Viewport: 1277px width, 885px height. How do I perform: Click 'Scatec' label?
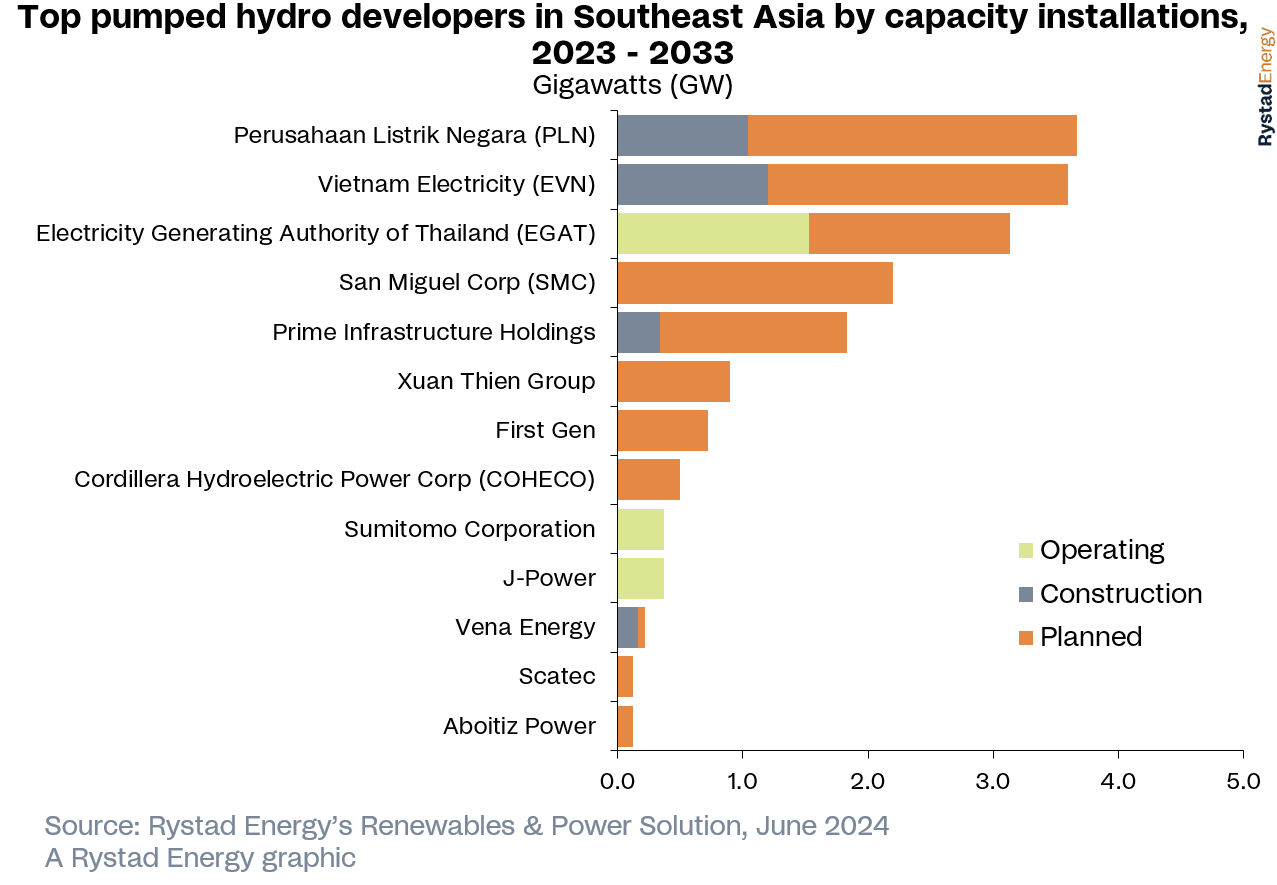(557, 676)
